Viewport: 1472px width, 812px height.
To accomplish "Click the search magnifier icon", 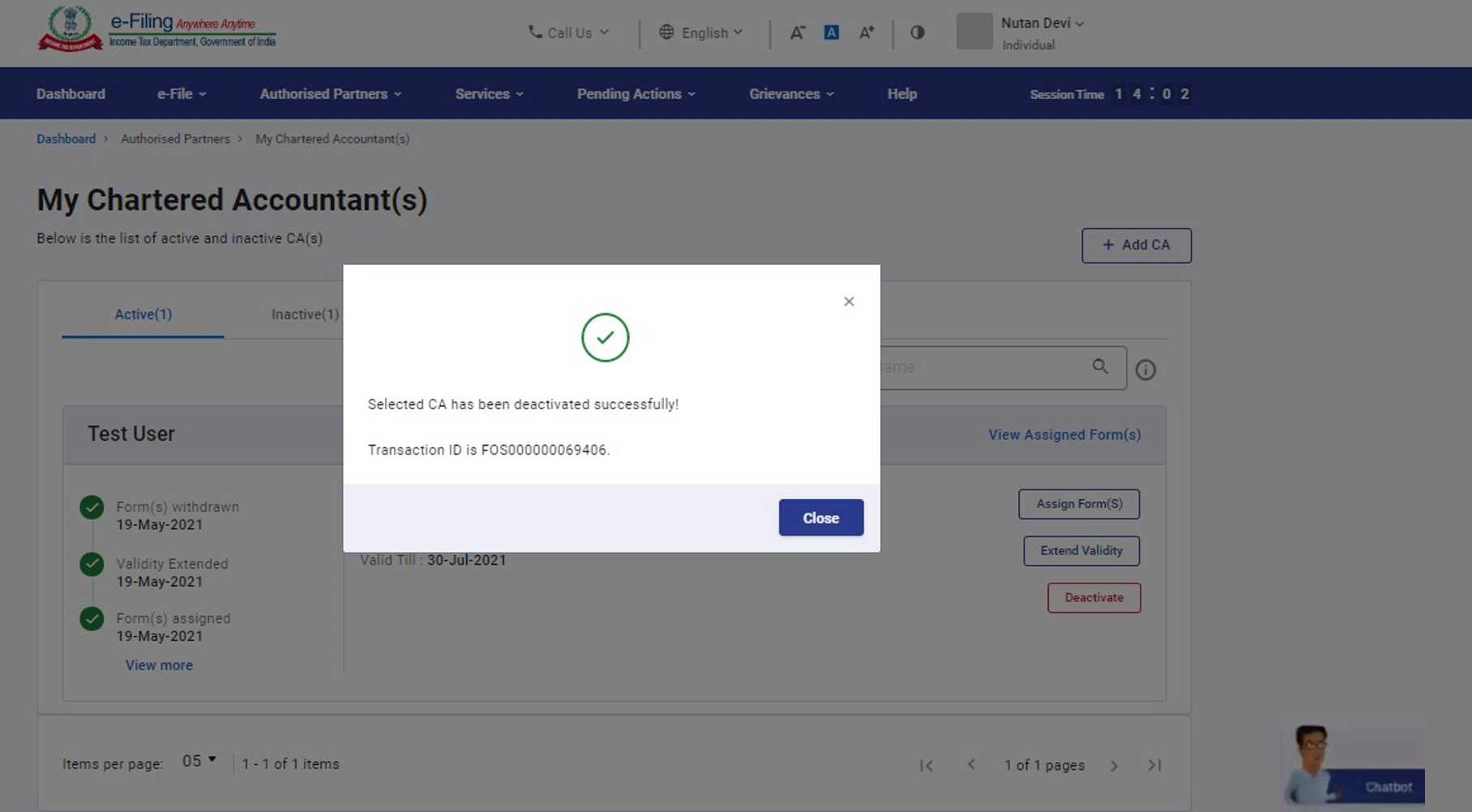I will coord(1099,366).
